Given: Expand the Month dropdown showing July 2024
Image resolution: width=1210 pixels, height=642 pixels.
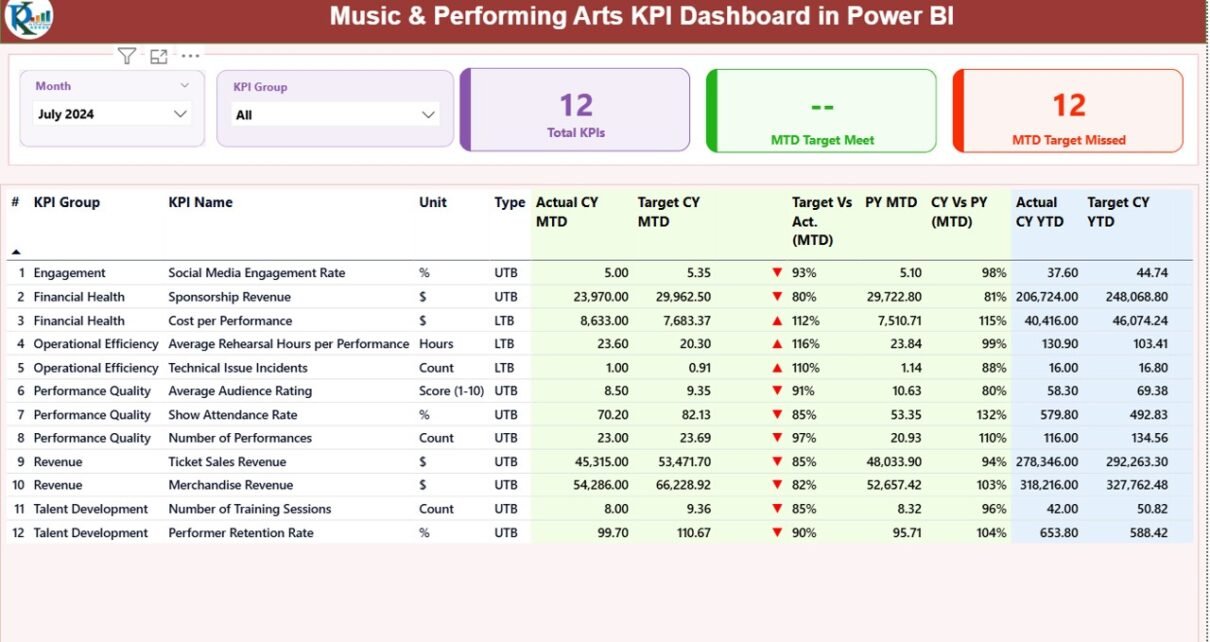Looking at the screenshot, I should coord(180,114).
